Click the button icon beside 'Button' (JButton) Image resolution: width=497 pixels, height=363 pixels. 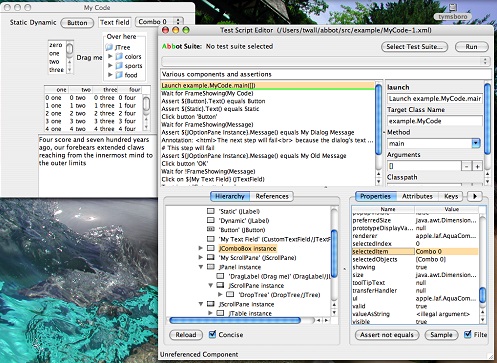tap(211, 230)
